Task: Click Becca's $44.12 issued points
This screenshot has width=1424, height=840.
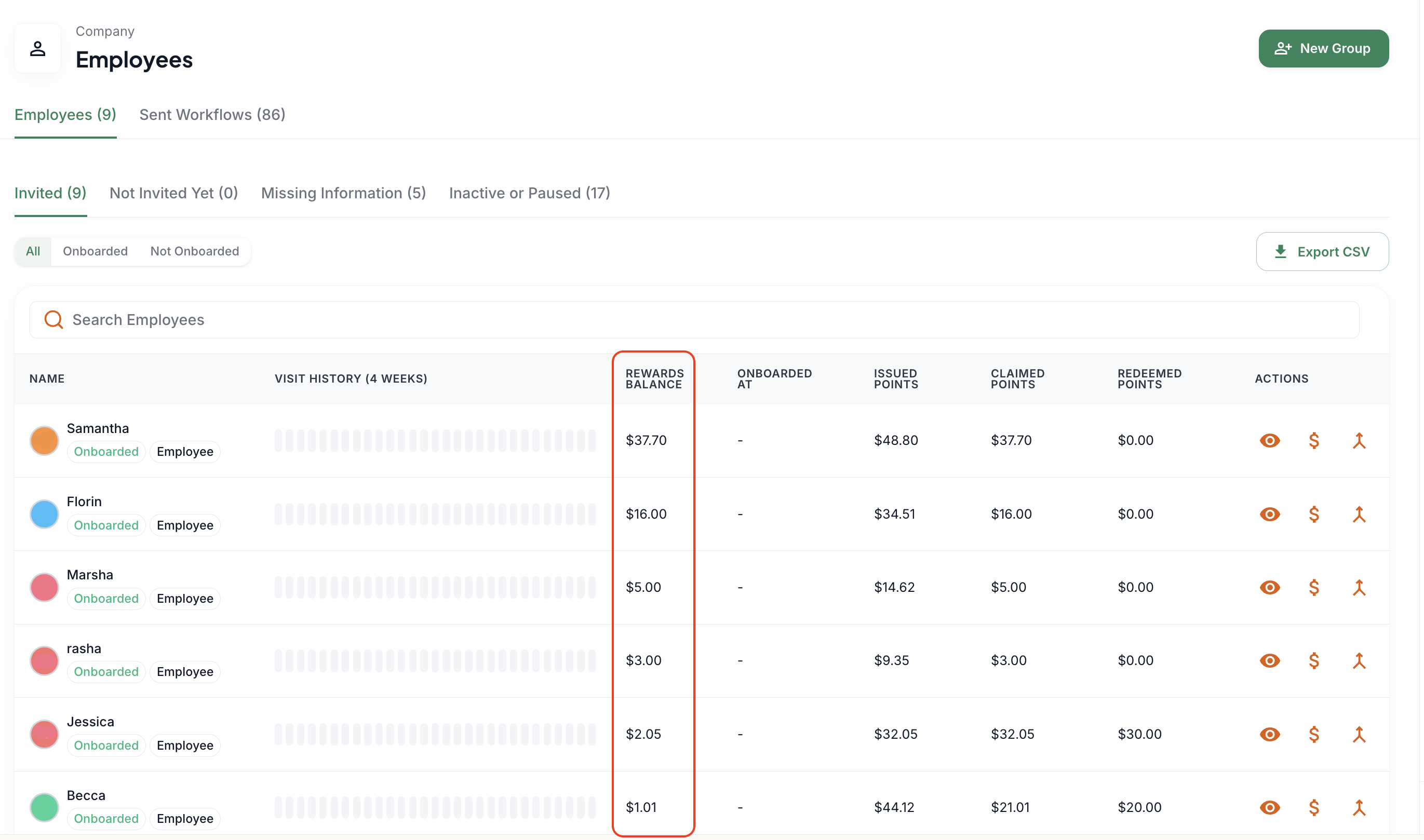Action: click(x=894, y=807)
